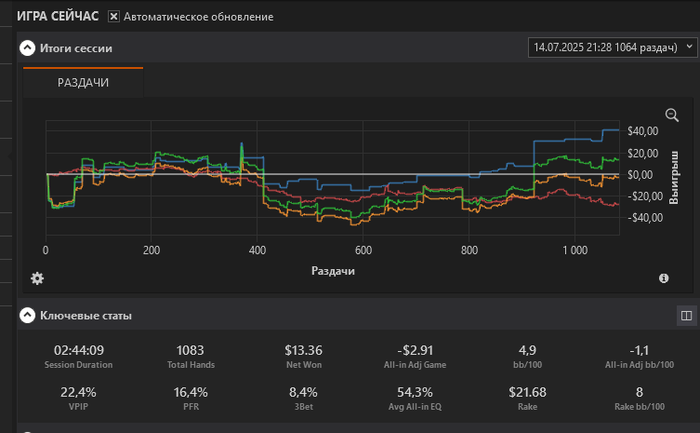Click the VPIP 22,4% stat
Viewport: 700px width, 433px height.
(79, 391)
